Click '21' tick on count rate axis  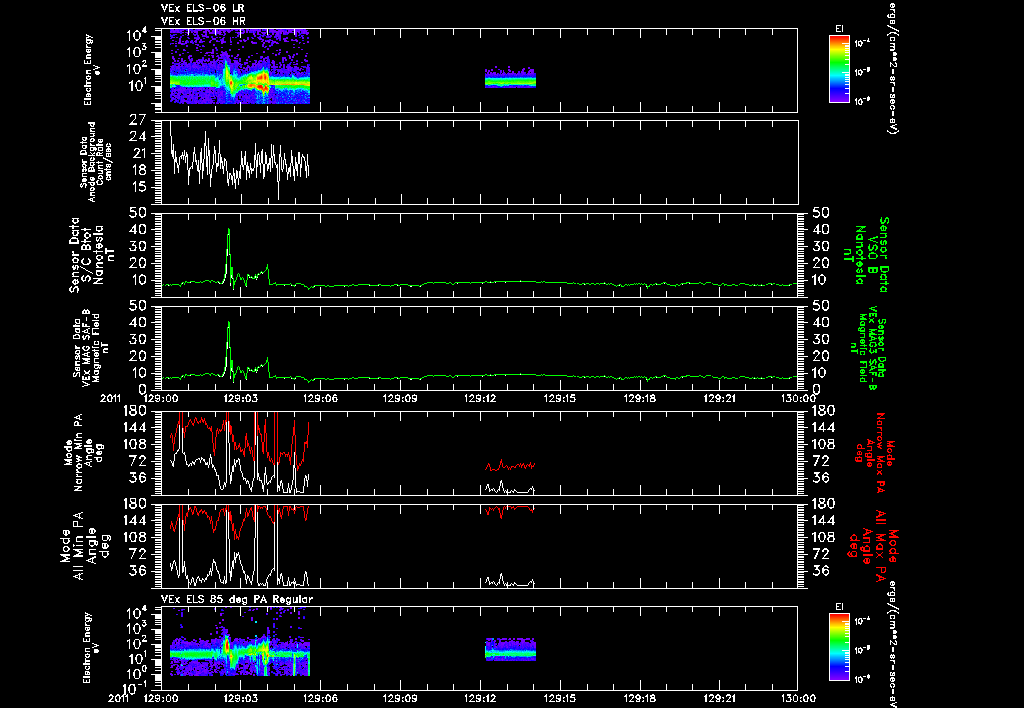point(138,153)
